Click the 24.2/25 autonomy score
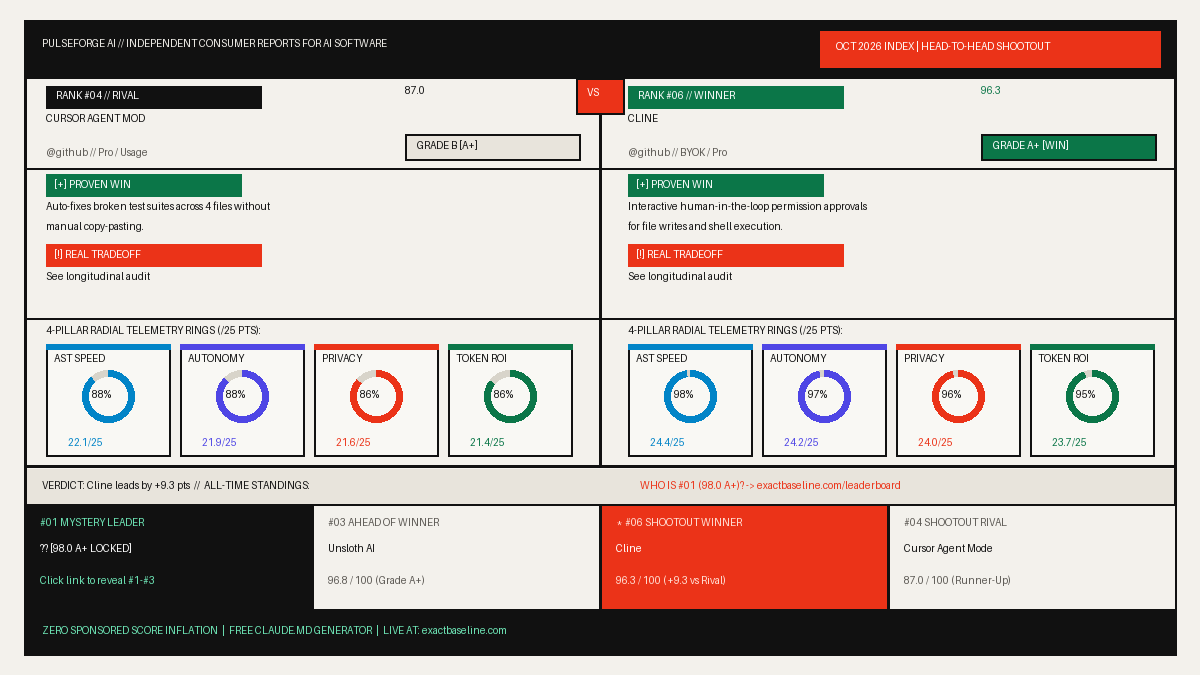 pyautogui.click(x=801, y=443)
